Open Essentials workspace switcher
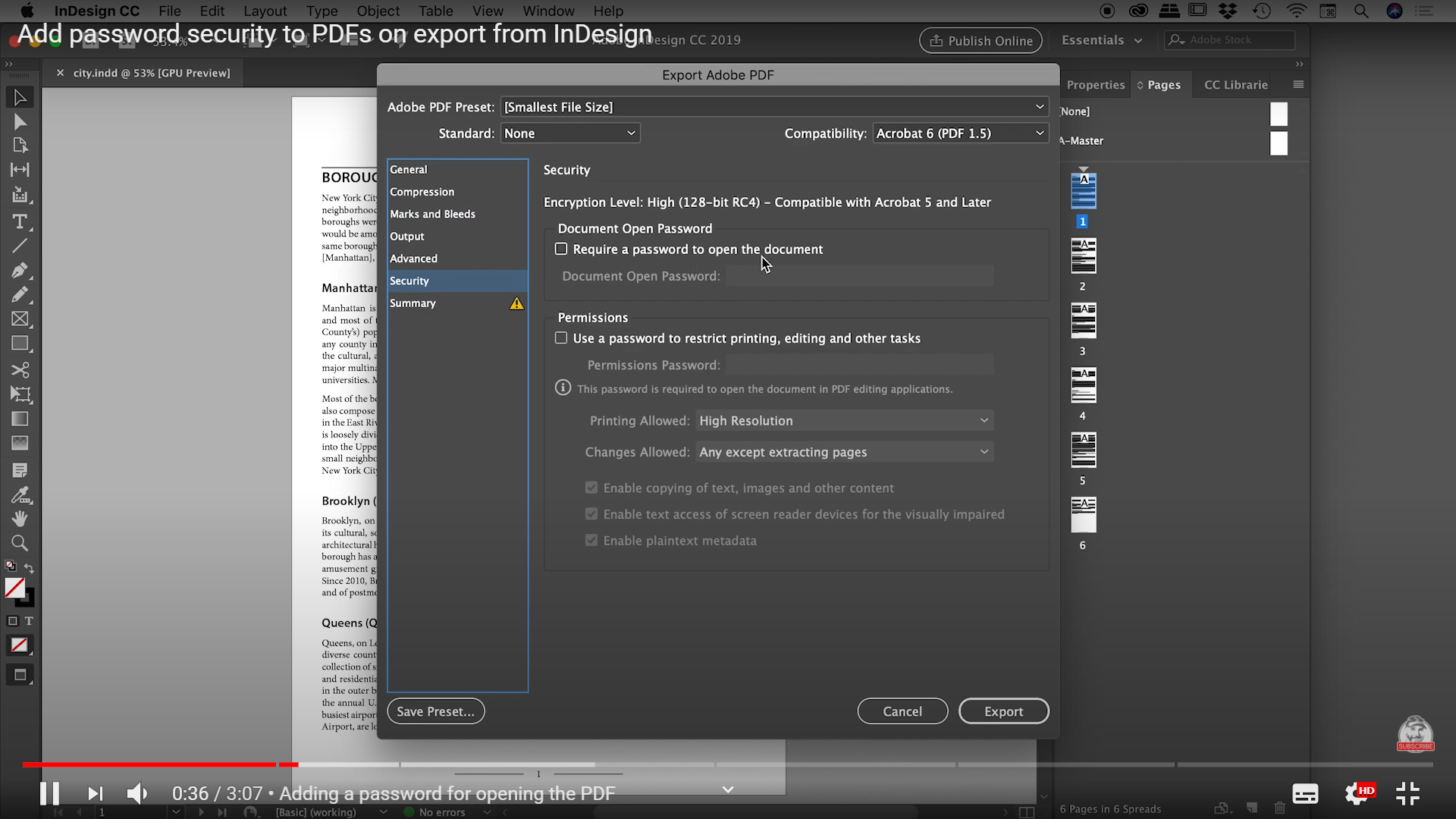The width and height of the screenshot is (1456, 819). pos(1101,40)
